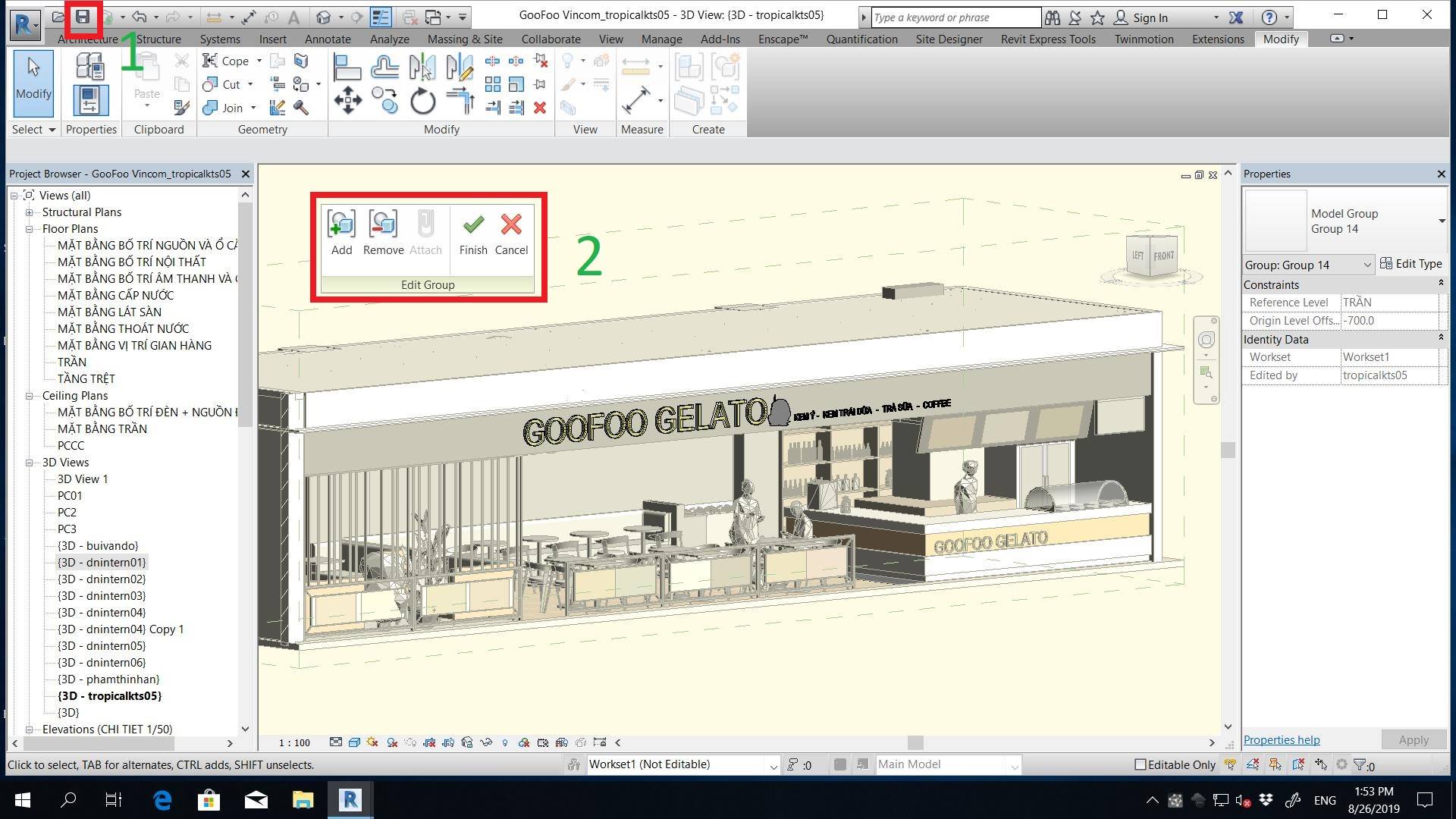This screenshot has height=819, width=1456.
Task: Click the keyword search input field
Action: tap(954, 17)
